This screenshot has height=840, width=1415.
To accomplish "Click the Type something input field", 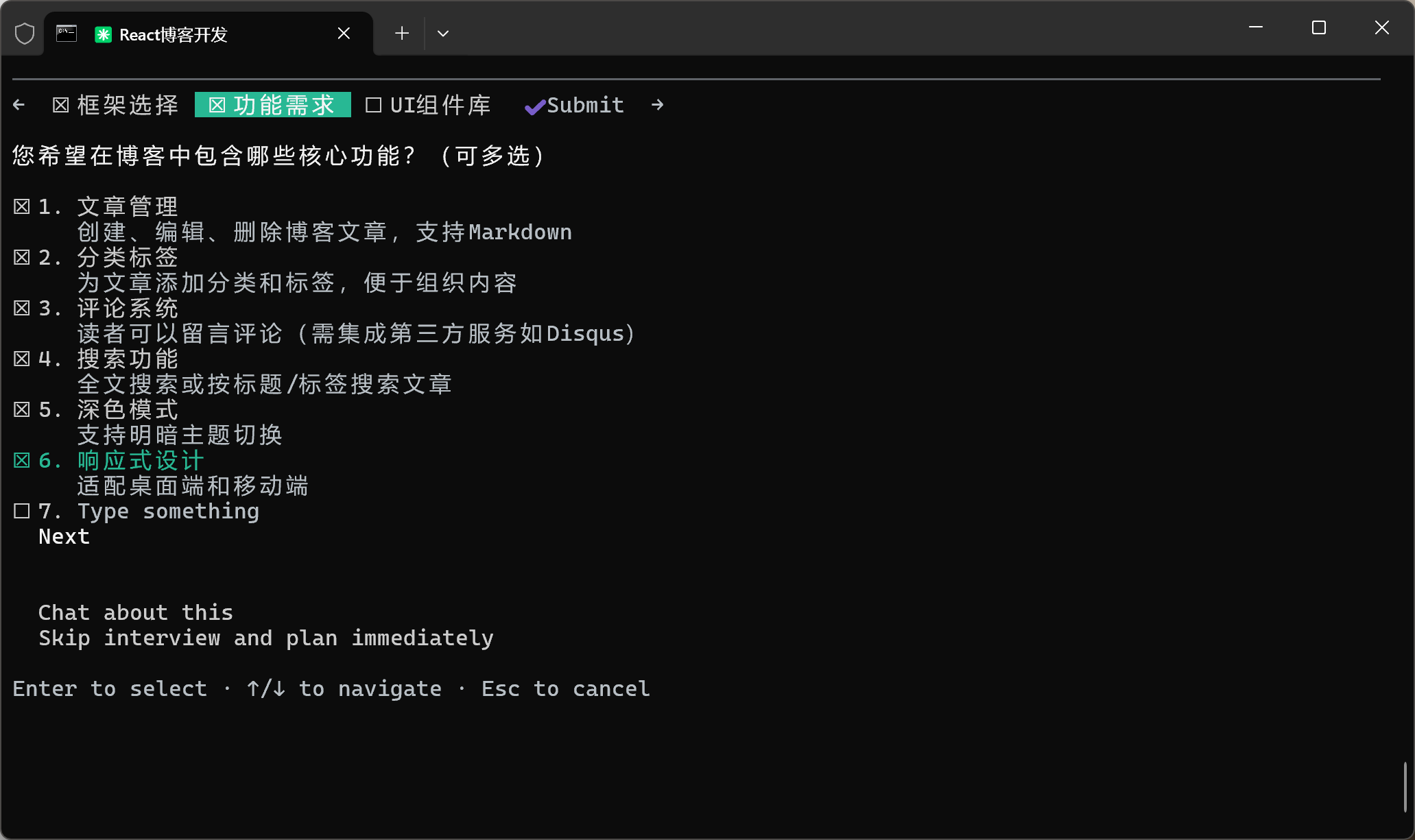I will 168,511.
